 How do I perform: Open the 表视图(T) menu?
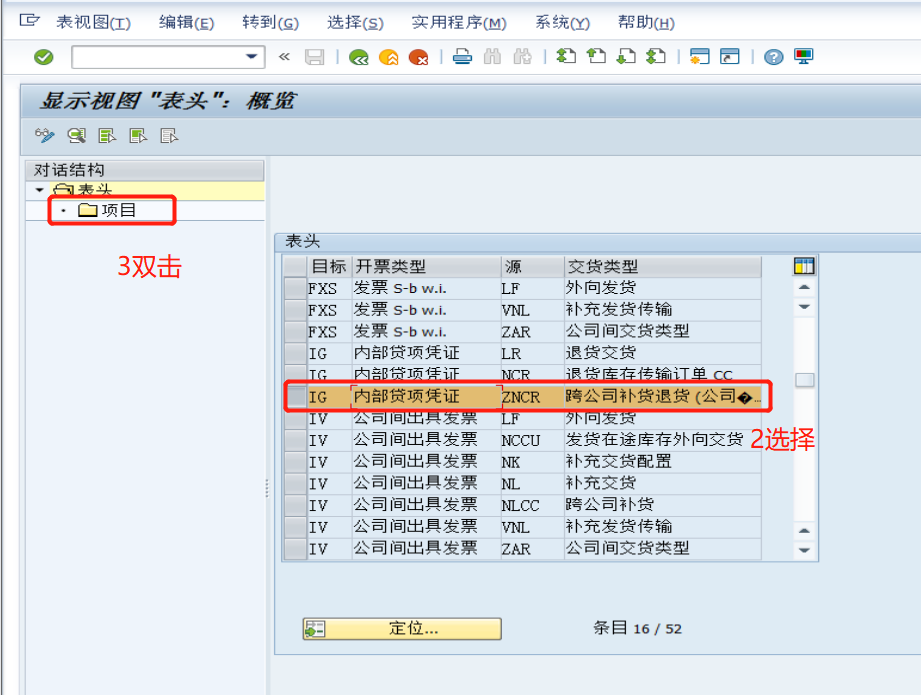93,23
